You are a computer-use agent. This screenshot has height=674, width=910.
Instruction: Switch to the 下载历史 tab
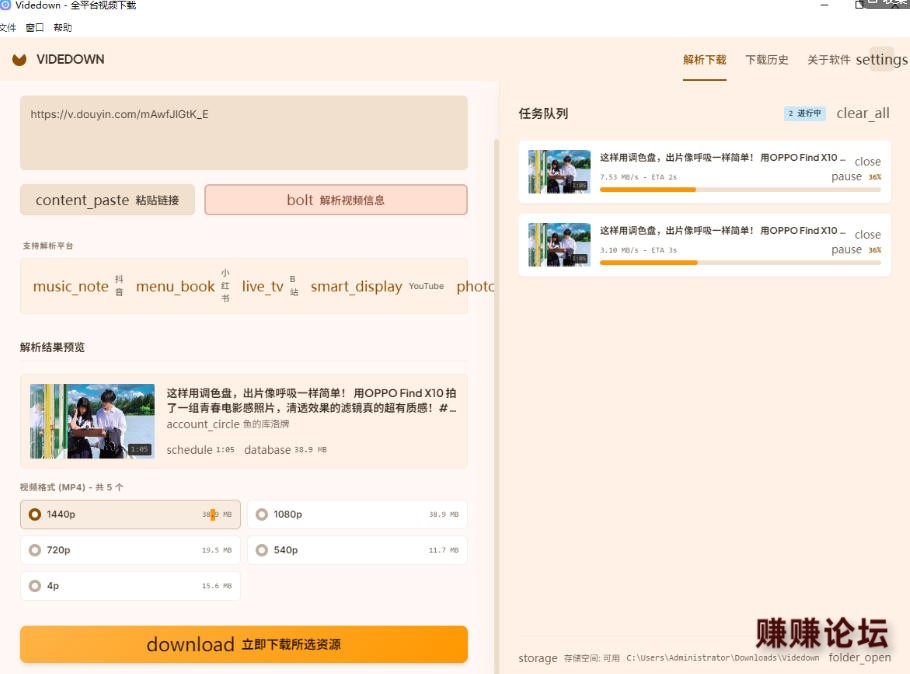767,59
